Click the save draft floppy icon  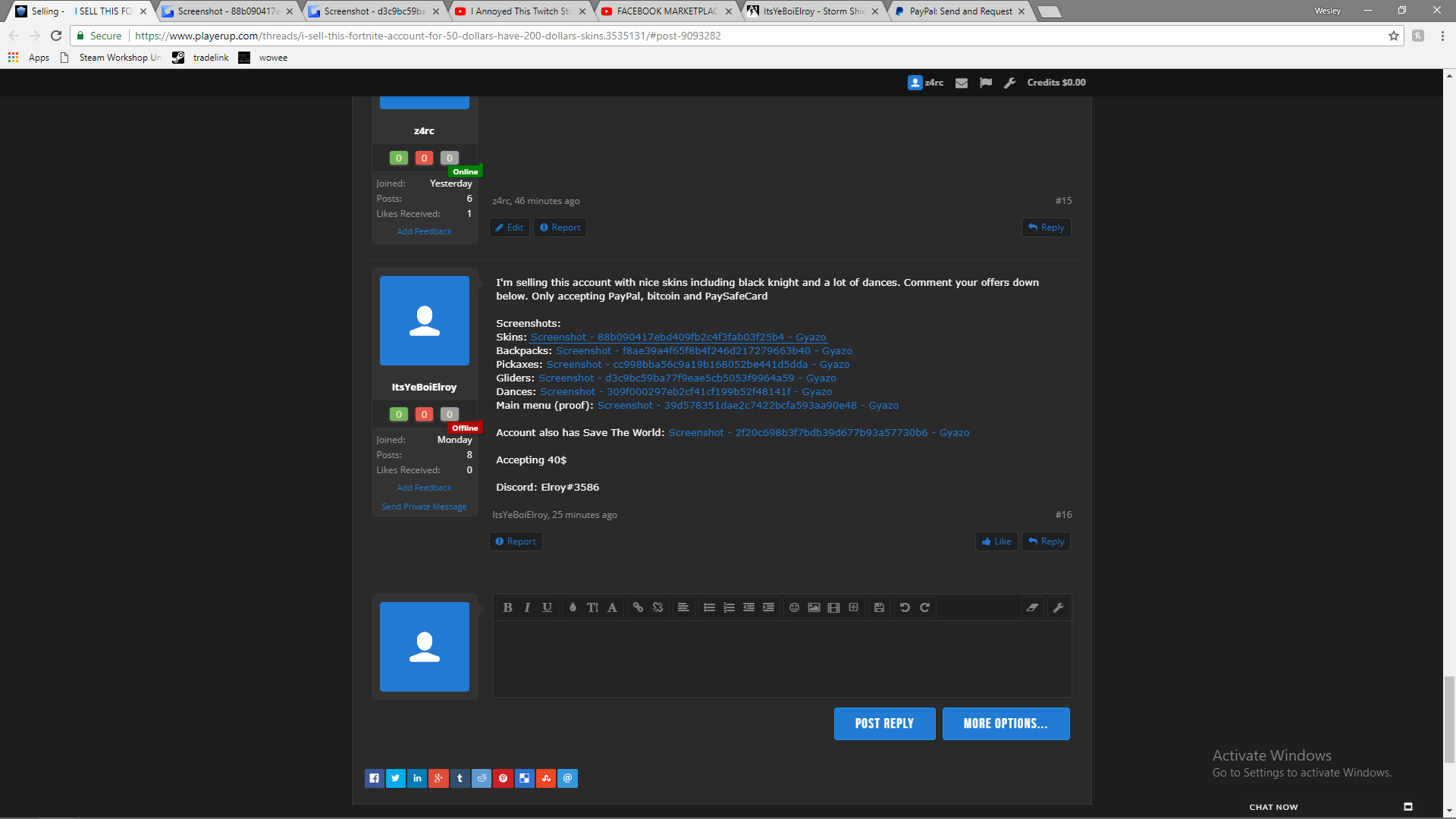click(x=879, y=607)
